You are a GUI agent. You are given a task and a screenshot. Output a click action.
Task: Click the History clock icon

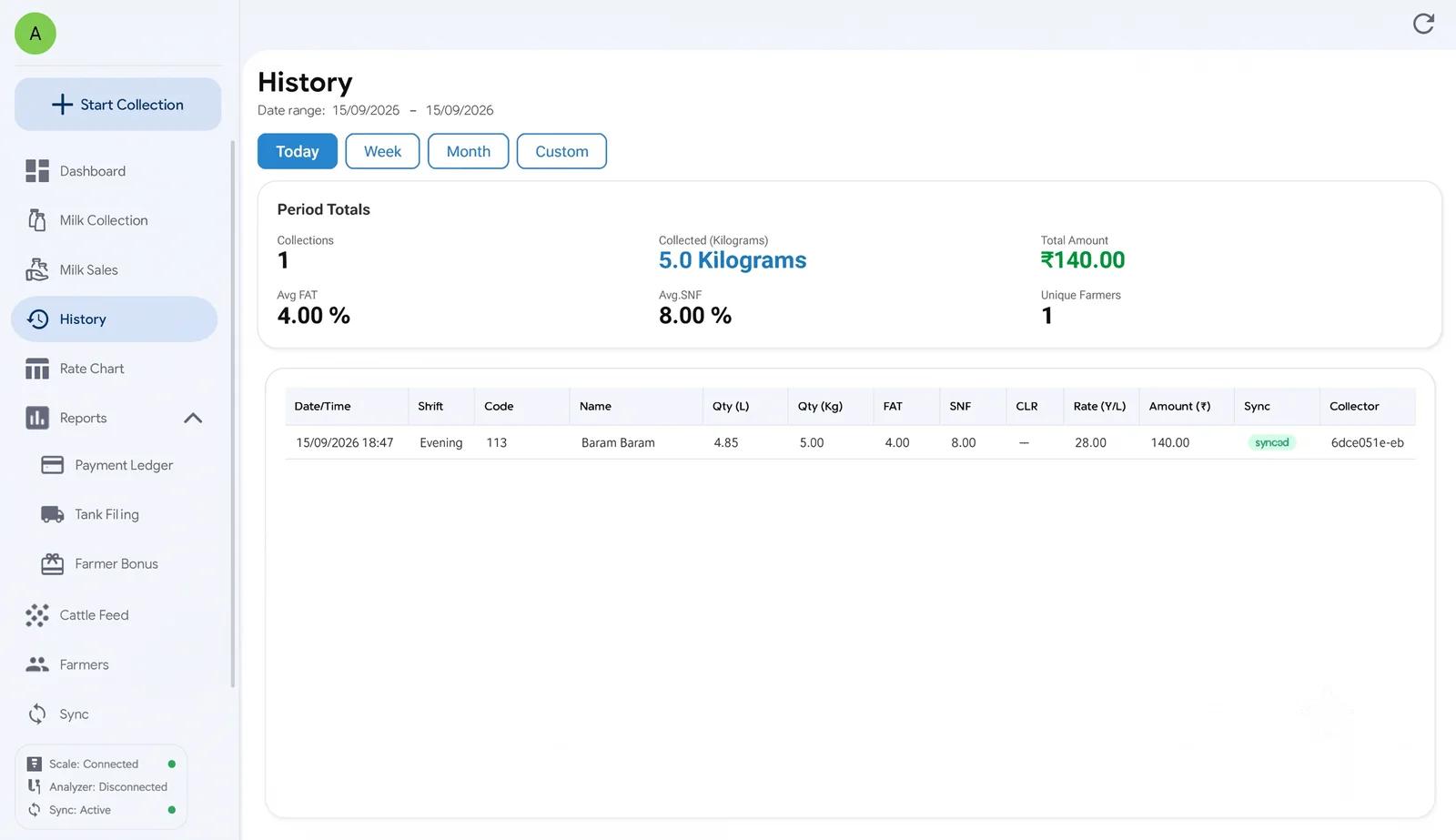37,319
